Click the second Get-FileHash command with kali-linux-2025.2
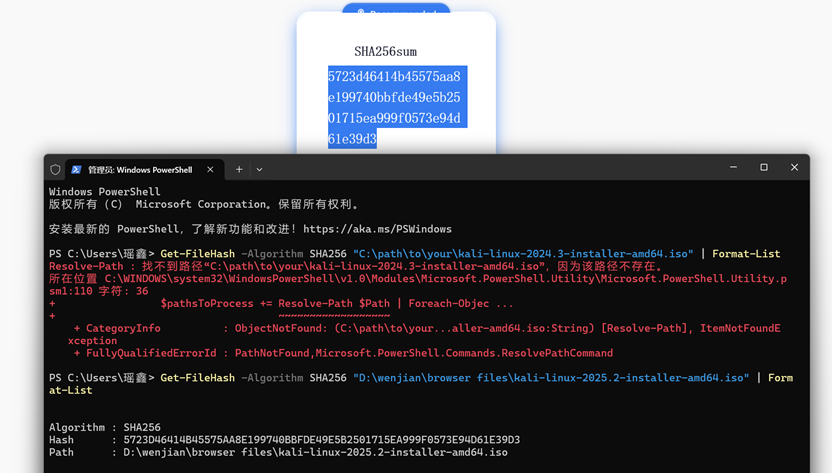Screen dimensions: 832x473 (421, 384)
